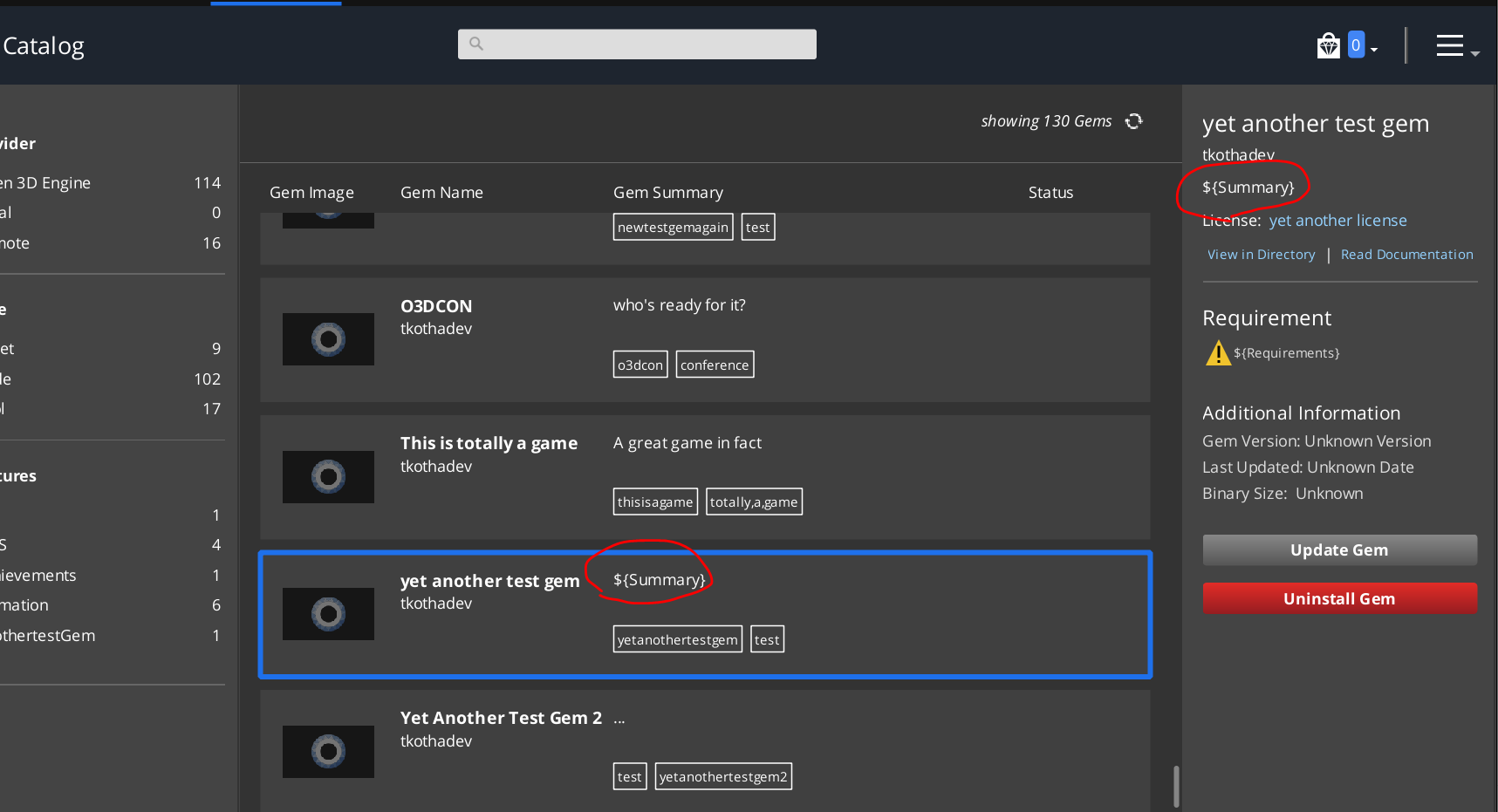
Task: Click the warning triangle beside ${Requirements}
Action: pos(1218,352)
